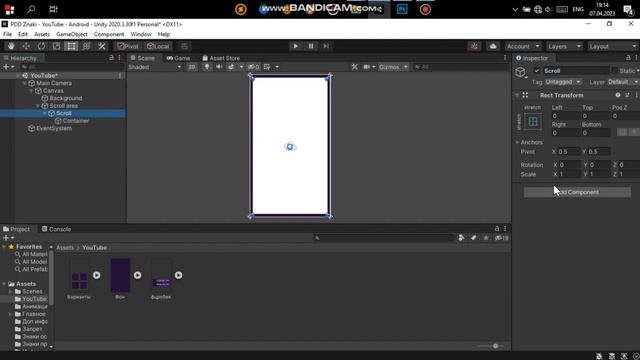This screenshot has height=360, width=640.
Task: Click the Add Component button
Action: tap(577, 192)
